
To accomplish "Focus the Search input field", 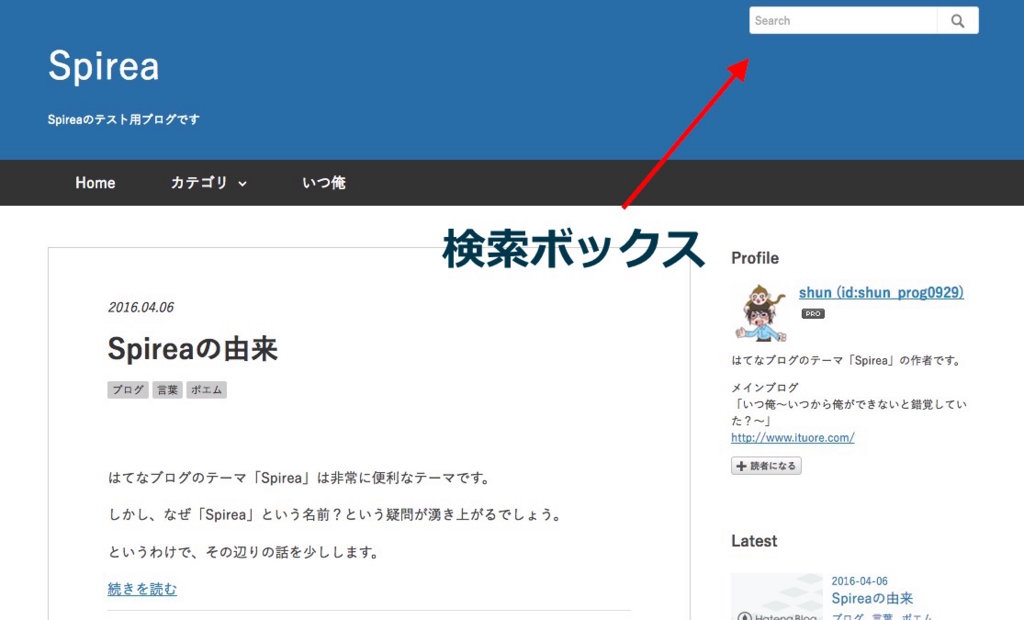I will coord(843,21).
